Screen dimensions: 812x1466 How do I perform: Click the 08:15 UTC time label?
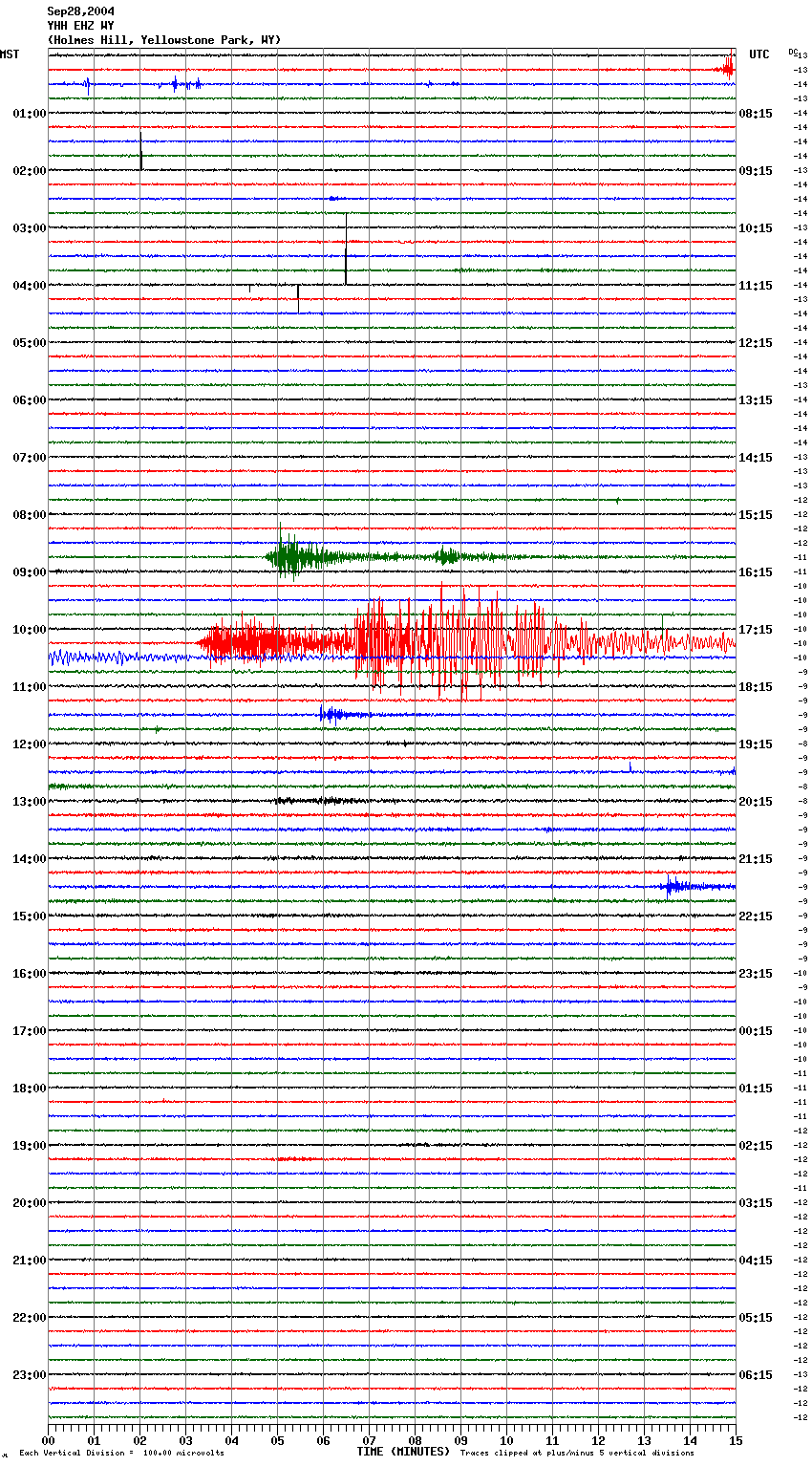tap(756, 114)
